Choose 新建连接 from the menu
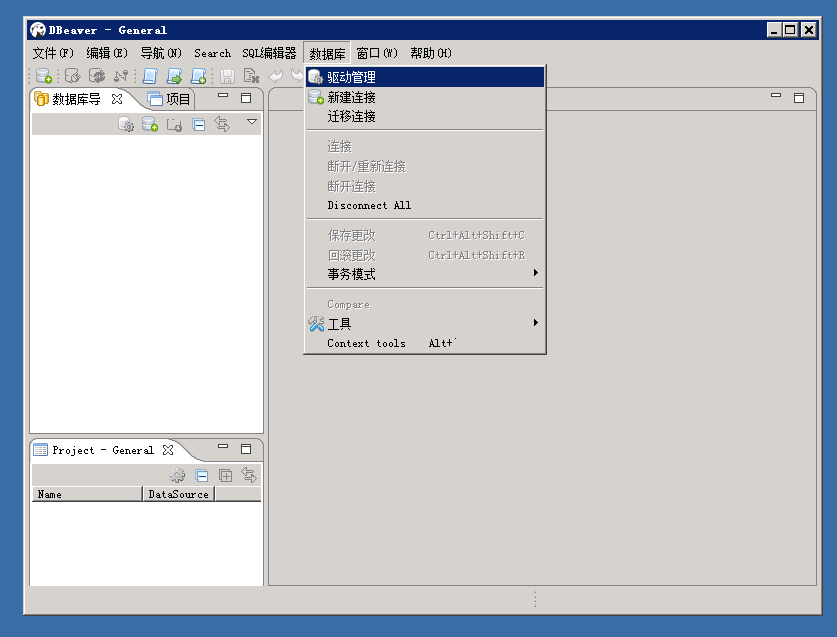 (x=425, y=97)
